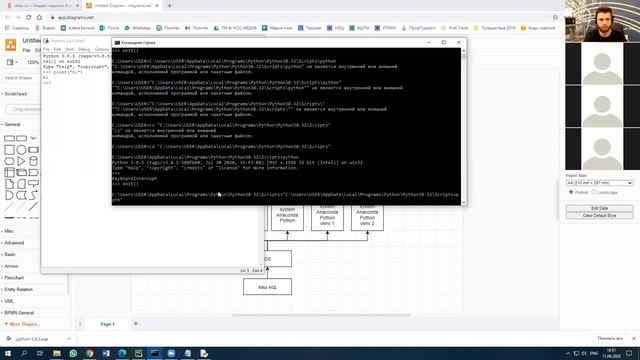The height and width of the screenshot is (360, 640).
Task: Click Показать все downloads button
Action: point(610,338)
